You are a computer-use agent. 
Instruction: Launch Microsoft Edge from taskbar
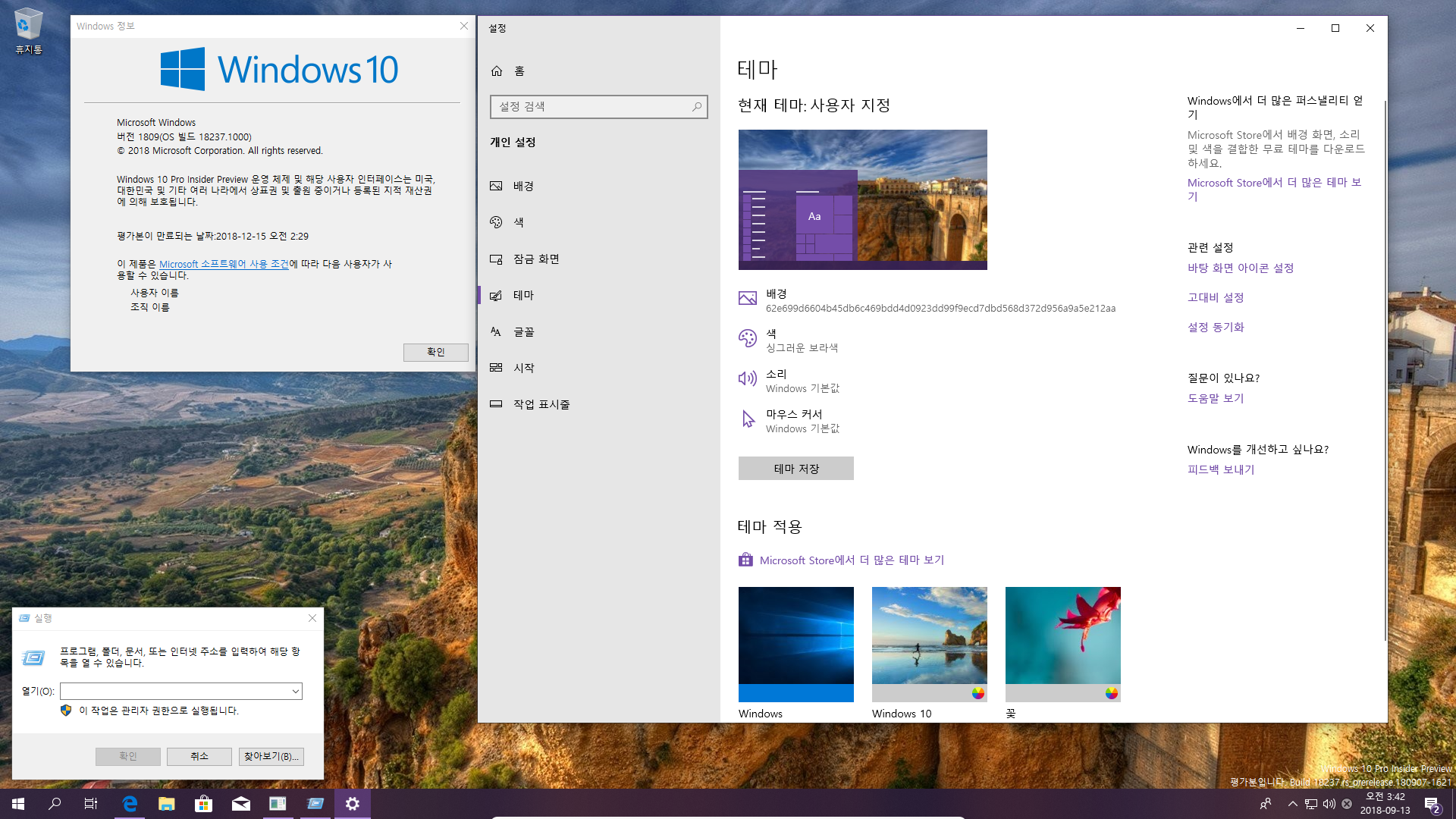[130, 804]
